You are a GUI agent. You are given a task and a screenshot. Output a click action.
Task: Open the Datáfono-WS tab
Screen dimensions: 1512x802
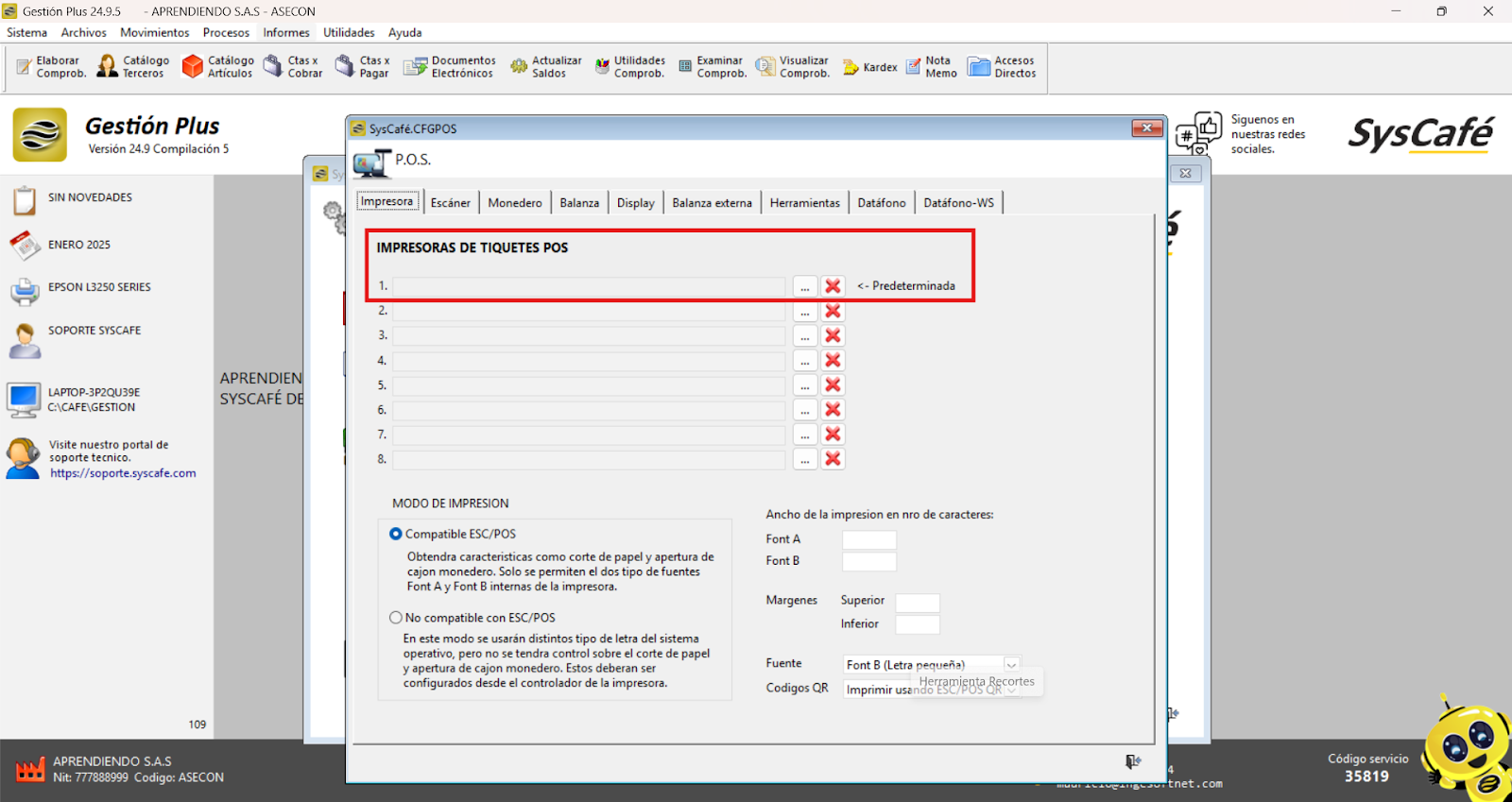click(x=958, y=203)
